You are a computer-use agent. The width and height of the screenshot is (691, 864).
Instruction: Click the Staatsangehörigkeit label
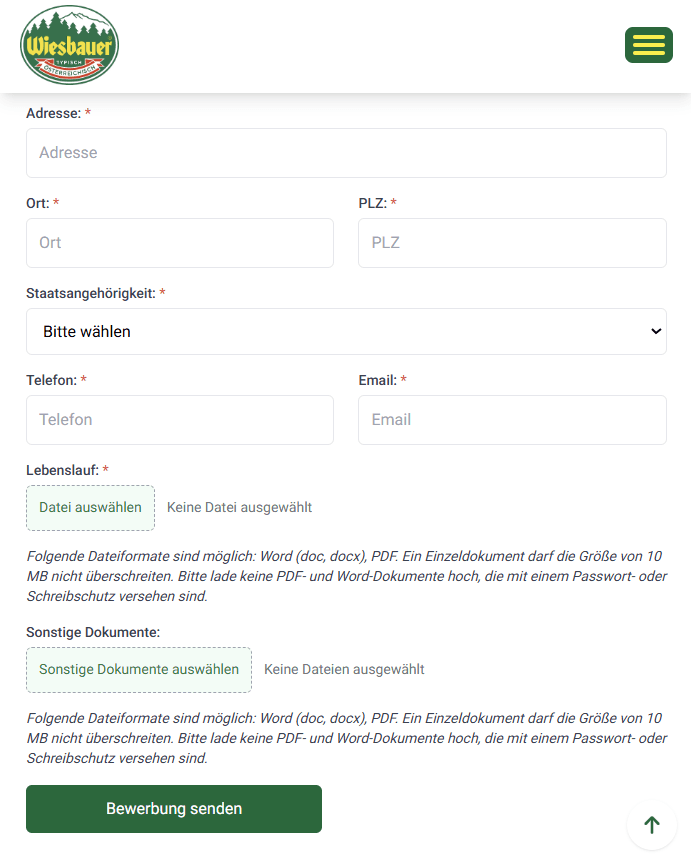pos(90,293)
